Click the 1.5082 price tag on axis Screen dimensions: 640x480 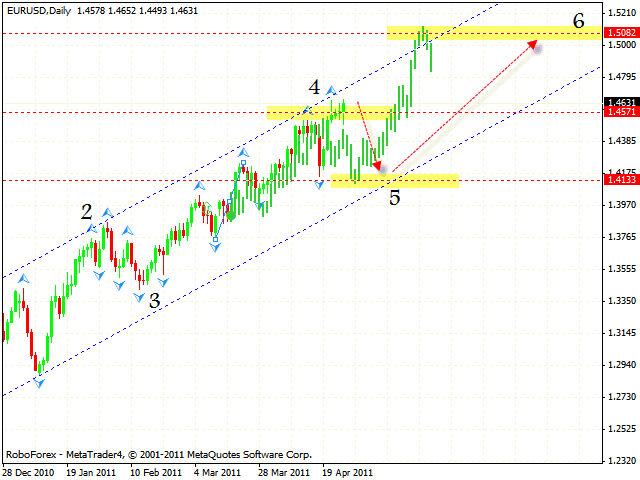point(617,33)
